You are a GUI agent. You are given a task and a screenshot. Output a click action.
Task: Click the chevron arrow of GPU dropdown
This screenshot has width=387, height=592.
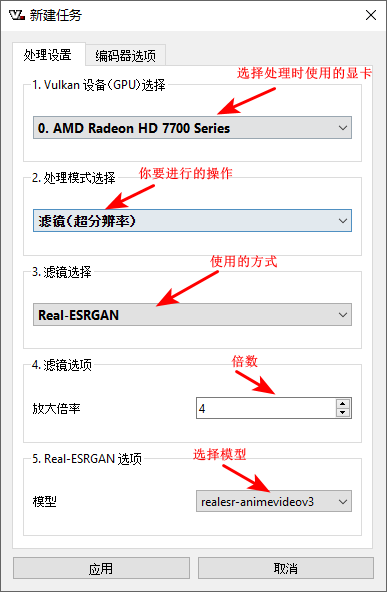coord(343,128)
